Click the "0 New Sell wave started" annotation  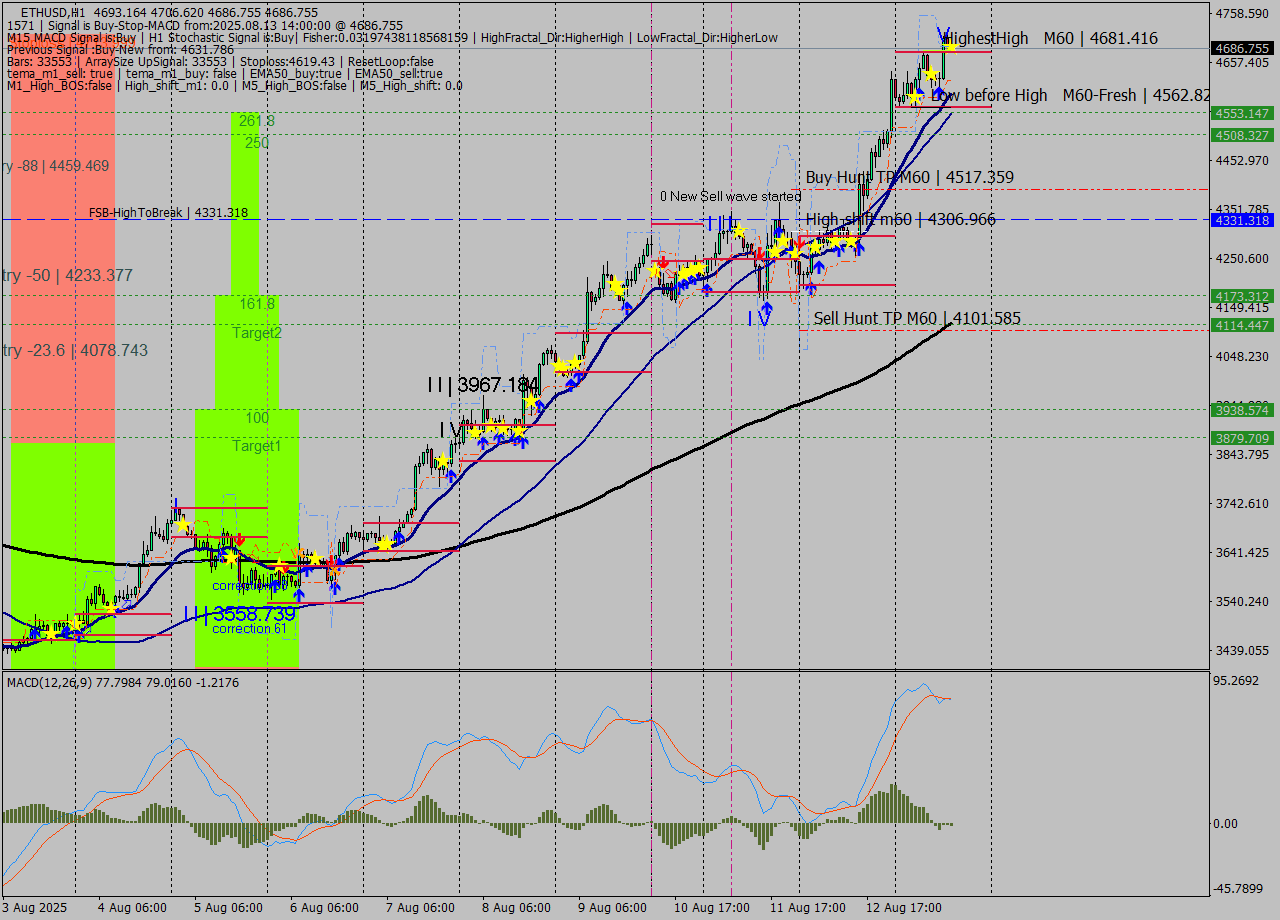click(731, 196)
